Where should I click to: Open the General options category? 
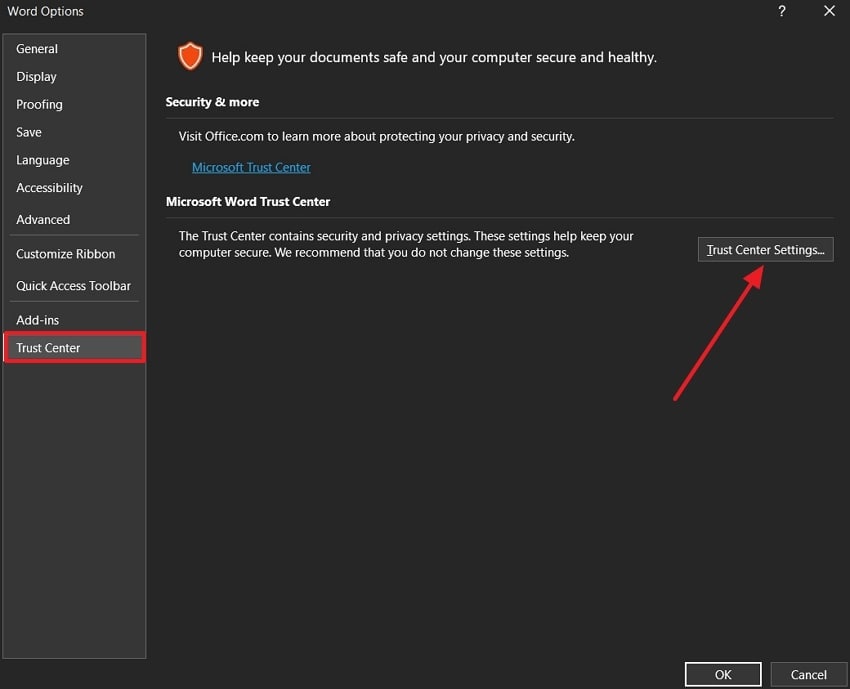[x=37, y=49]
